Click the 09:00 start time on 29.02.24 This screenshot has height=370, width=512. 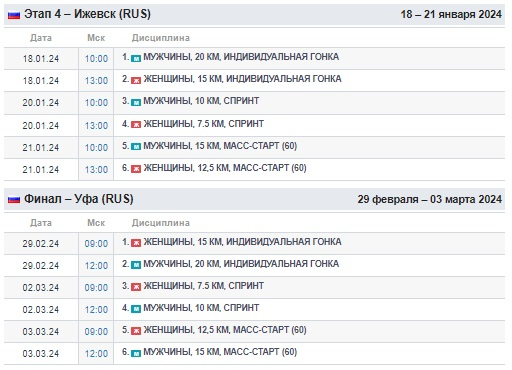pos(96,244)
